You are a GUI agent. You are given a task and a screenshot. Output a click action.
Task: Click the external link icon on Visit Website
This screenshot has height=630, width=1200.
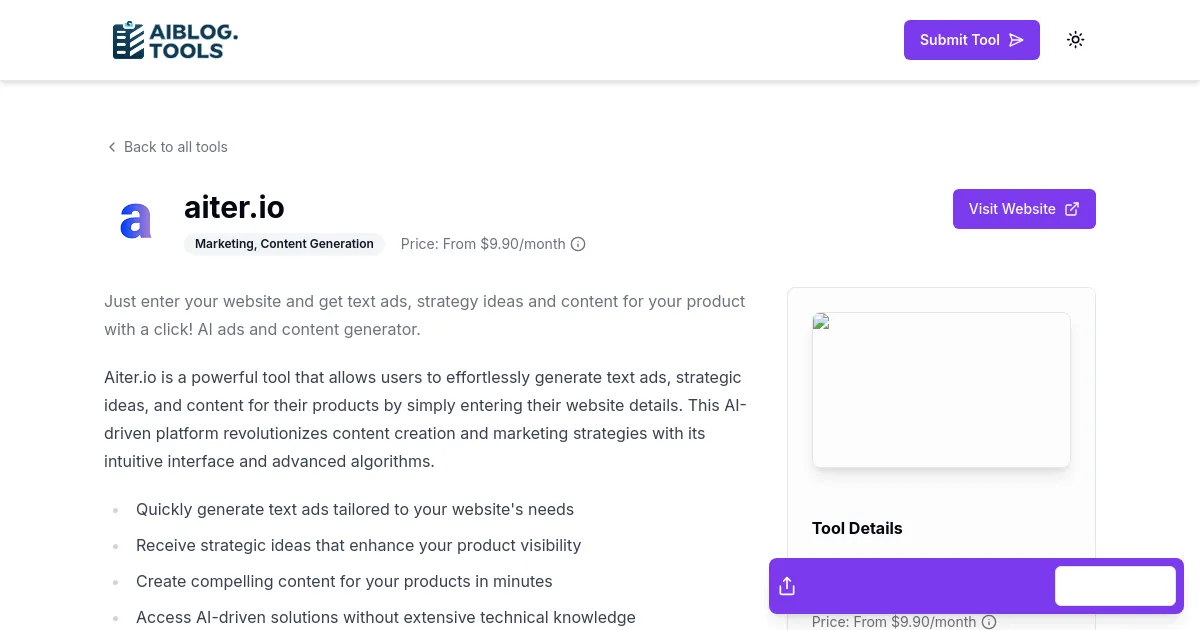click(1071, 208)
